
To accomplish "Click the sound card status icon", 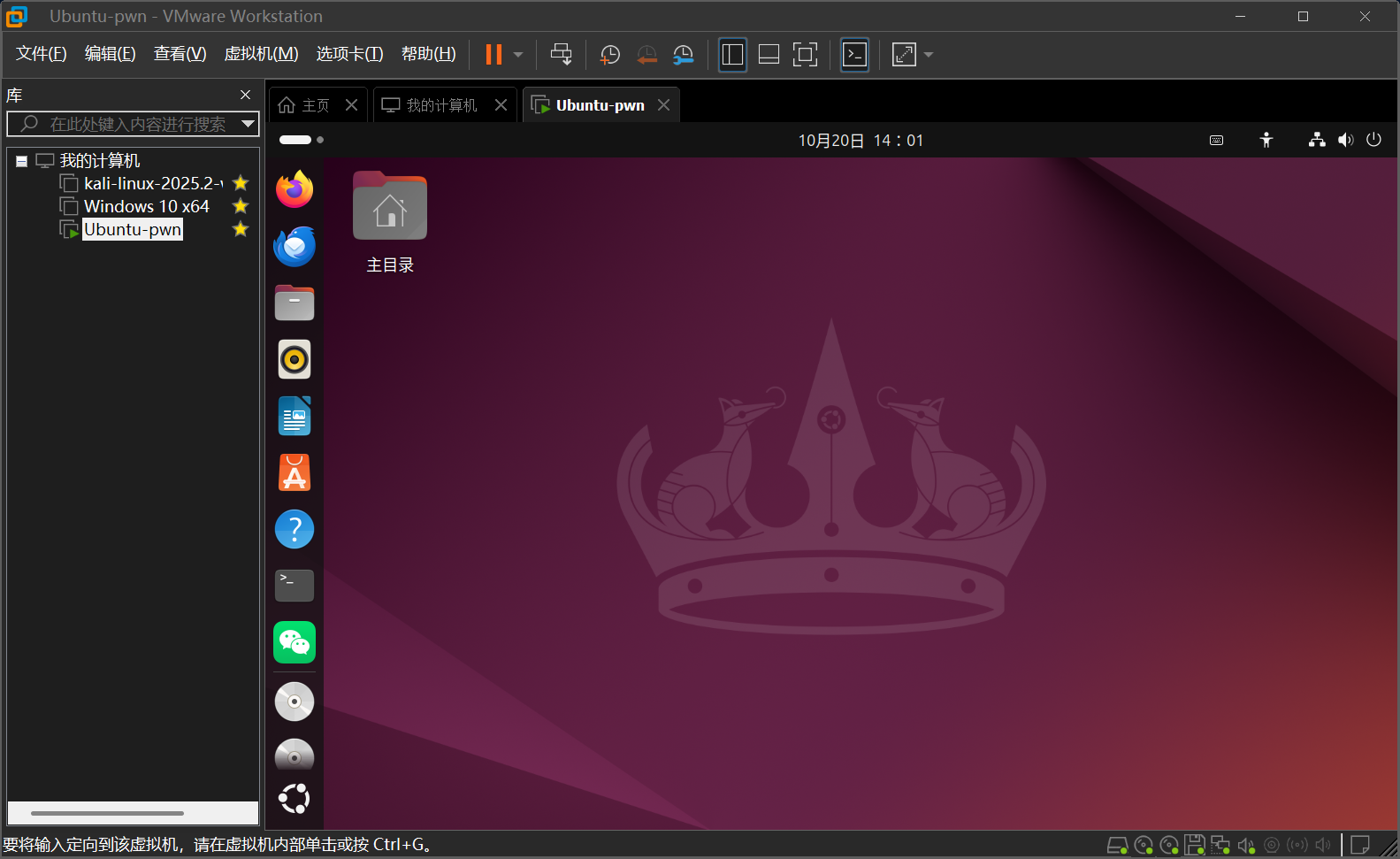I will pos(1246,845).
